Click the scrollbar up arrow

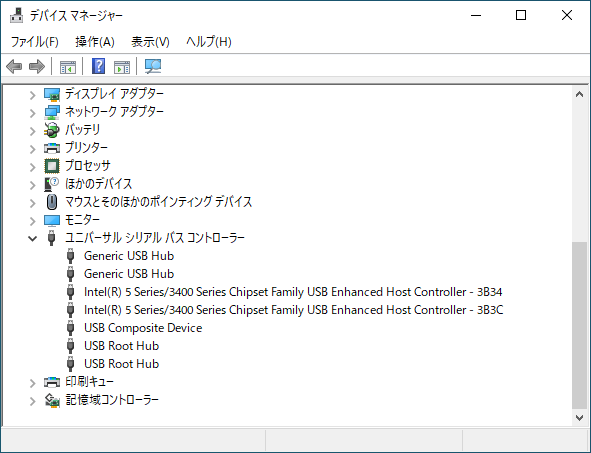coord(579,95)
